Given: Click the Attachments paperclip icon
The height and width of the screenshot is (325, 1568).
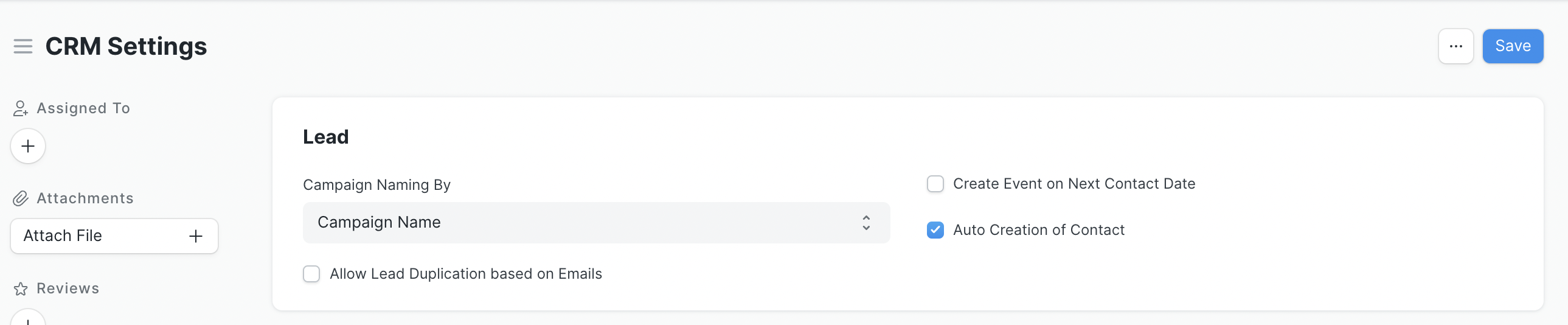Looking at the screenshot, I should point(21,198).
